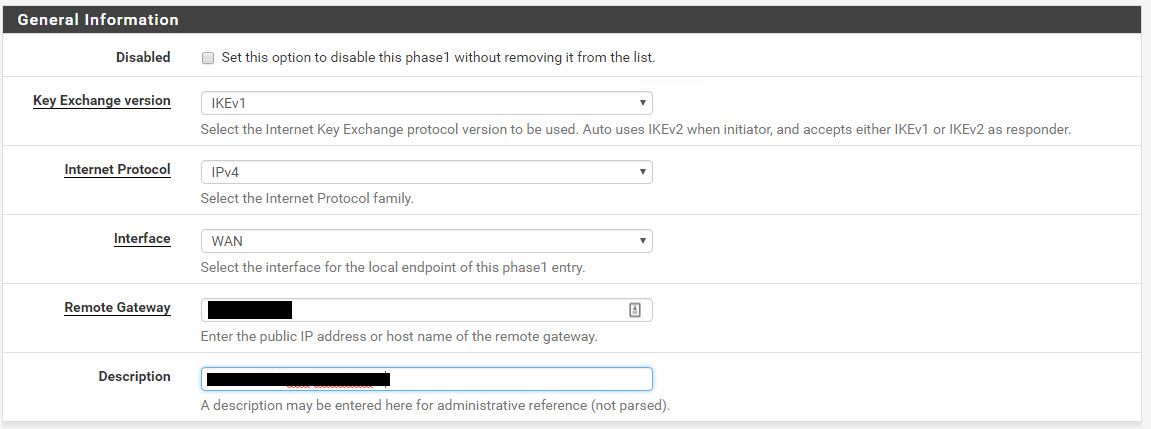Expand the Internet Protocol dropdown showing IPv4
Image resolution: width=1151 pixels, height=429 pixels.
(426, 172)
